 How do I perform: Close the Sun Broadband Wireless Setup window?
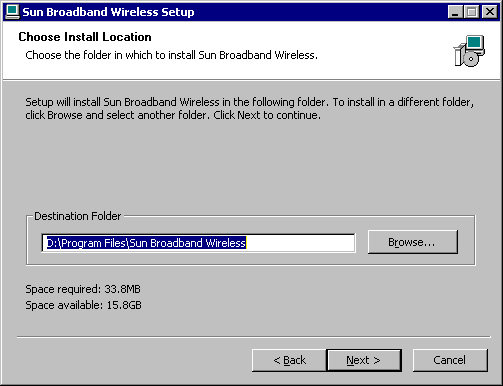click(x=490, y=12)
